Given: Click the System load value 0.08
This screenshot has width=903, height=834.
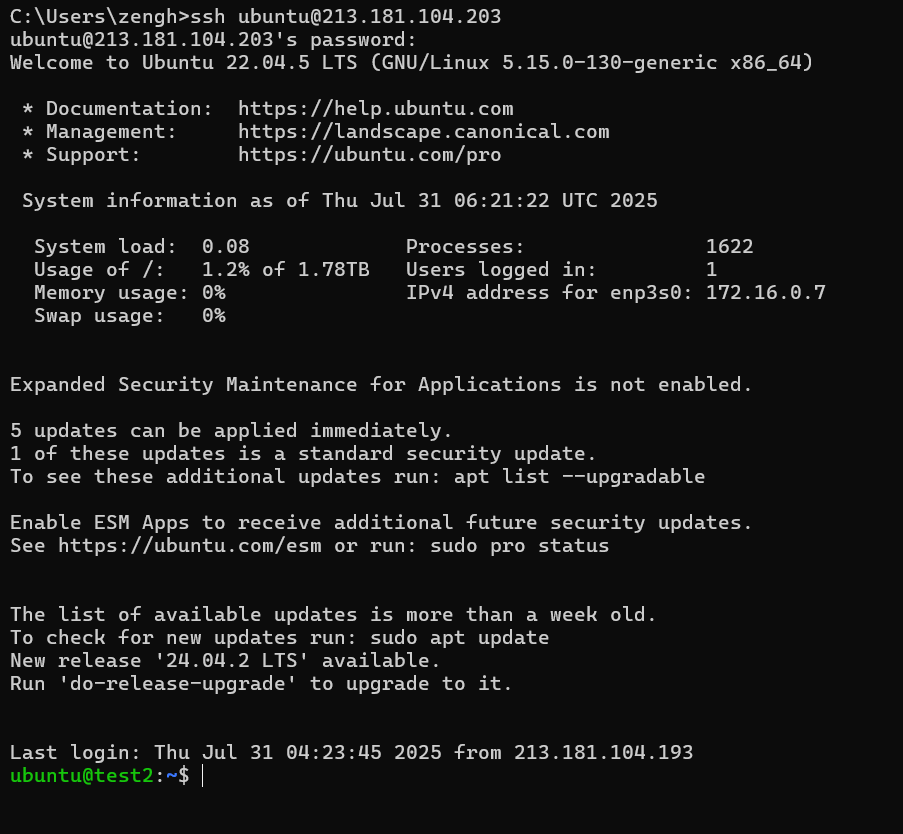Looking at the screenshot, I should 225,247.
